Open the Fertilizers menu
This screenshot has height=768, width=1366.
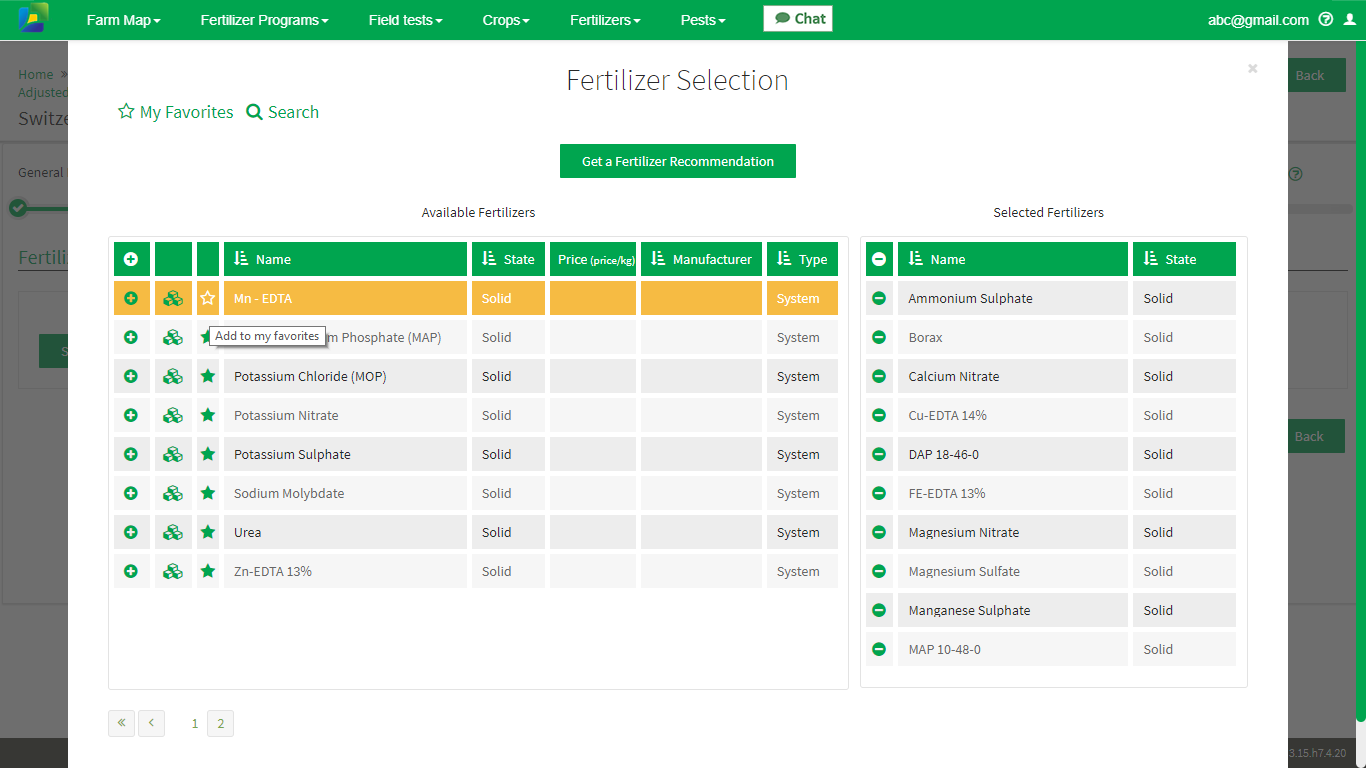(605, 20)
